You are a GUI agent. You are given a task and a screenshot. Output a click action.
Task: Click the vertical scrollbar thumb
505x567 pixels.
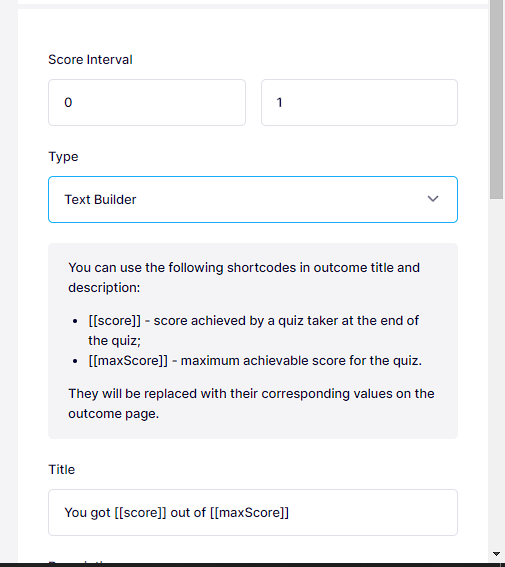[496, 99]
